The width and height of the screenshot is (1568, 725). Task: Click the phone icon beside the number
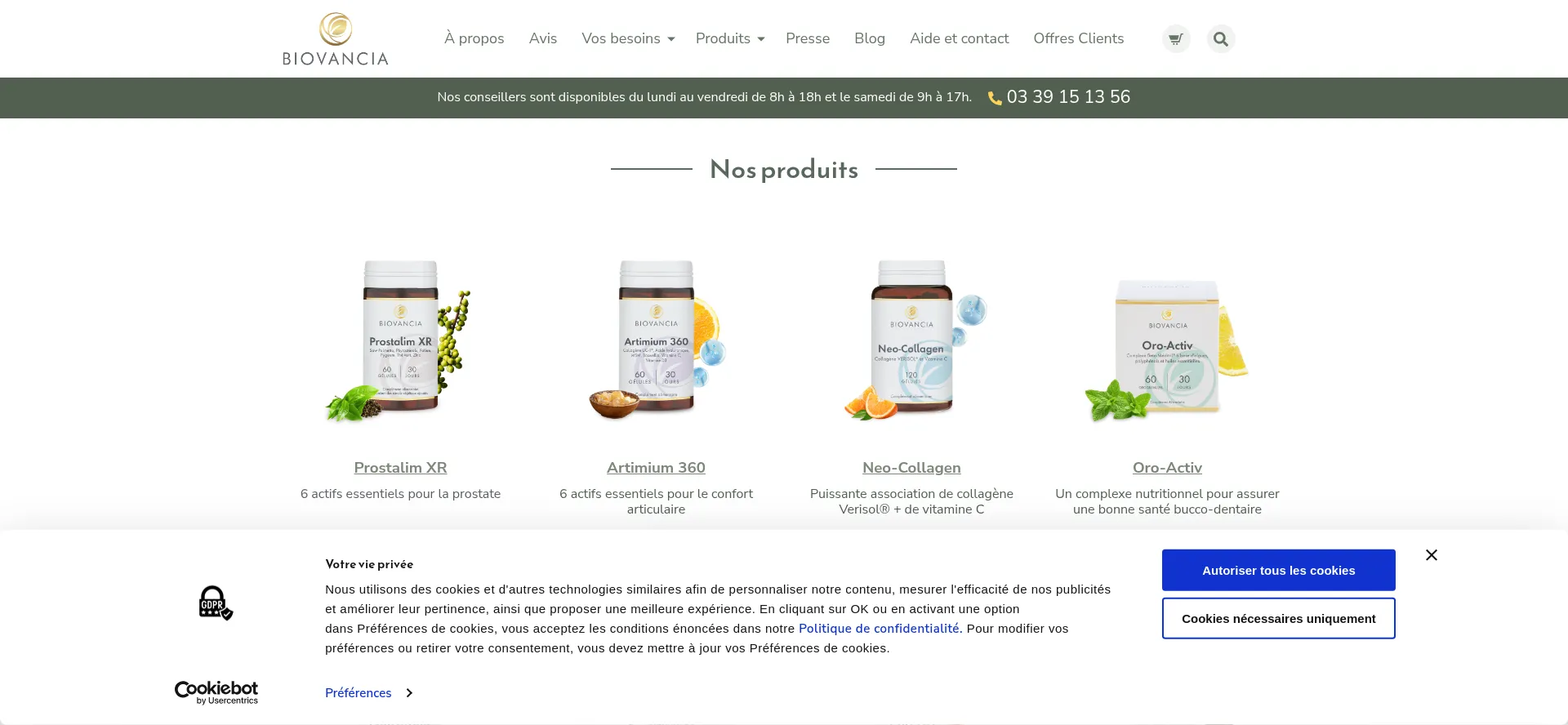pos(995,98)
